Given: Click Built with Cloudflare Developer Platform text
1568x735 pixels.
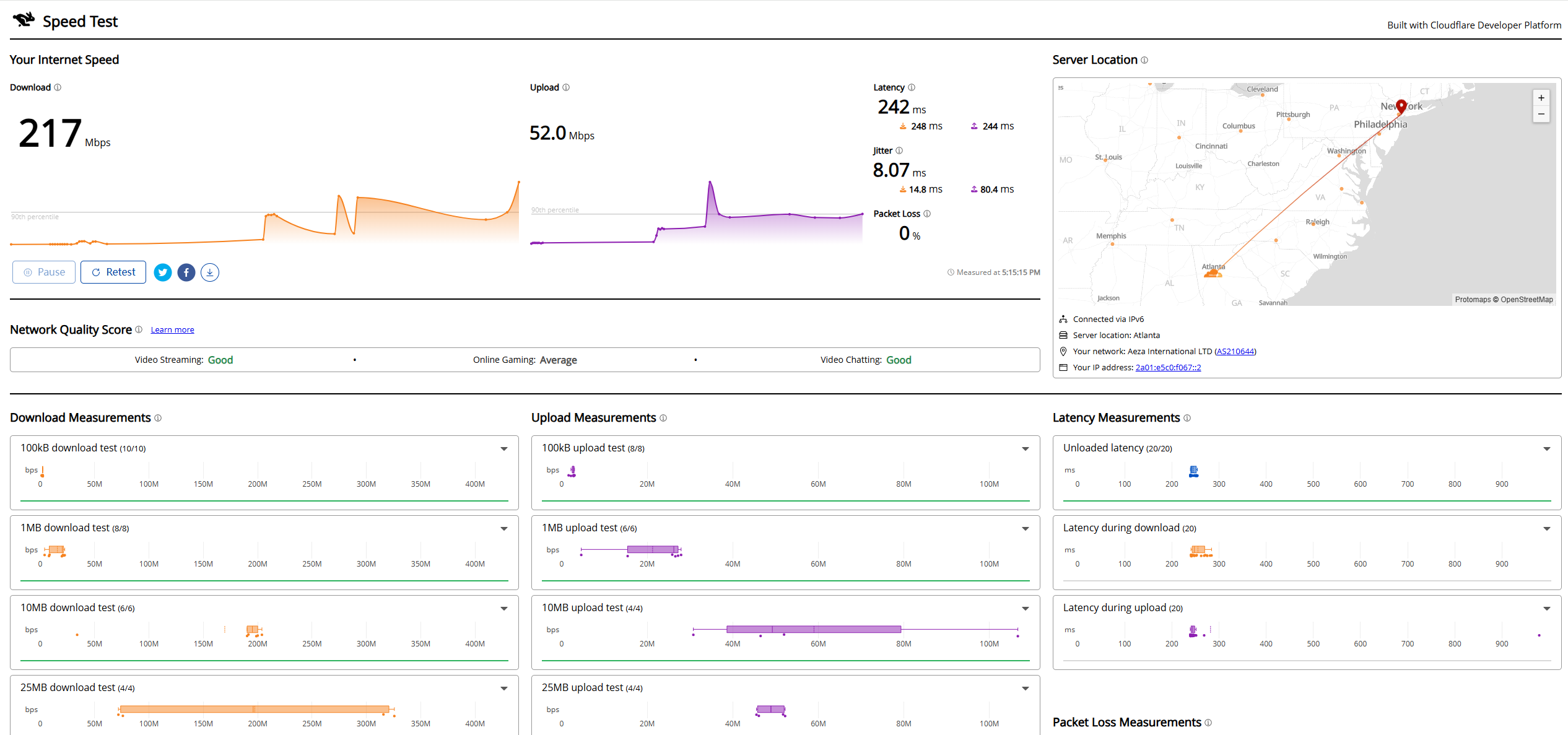Looking at the screenshot, I should point(1474,25).
